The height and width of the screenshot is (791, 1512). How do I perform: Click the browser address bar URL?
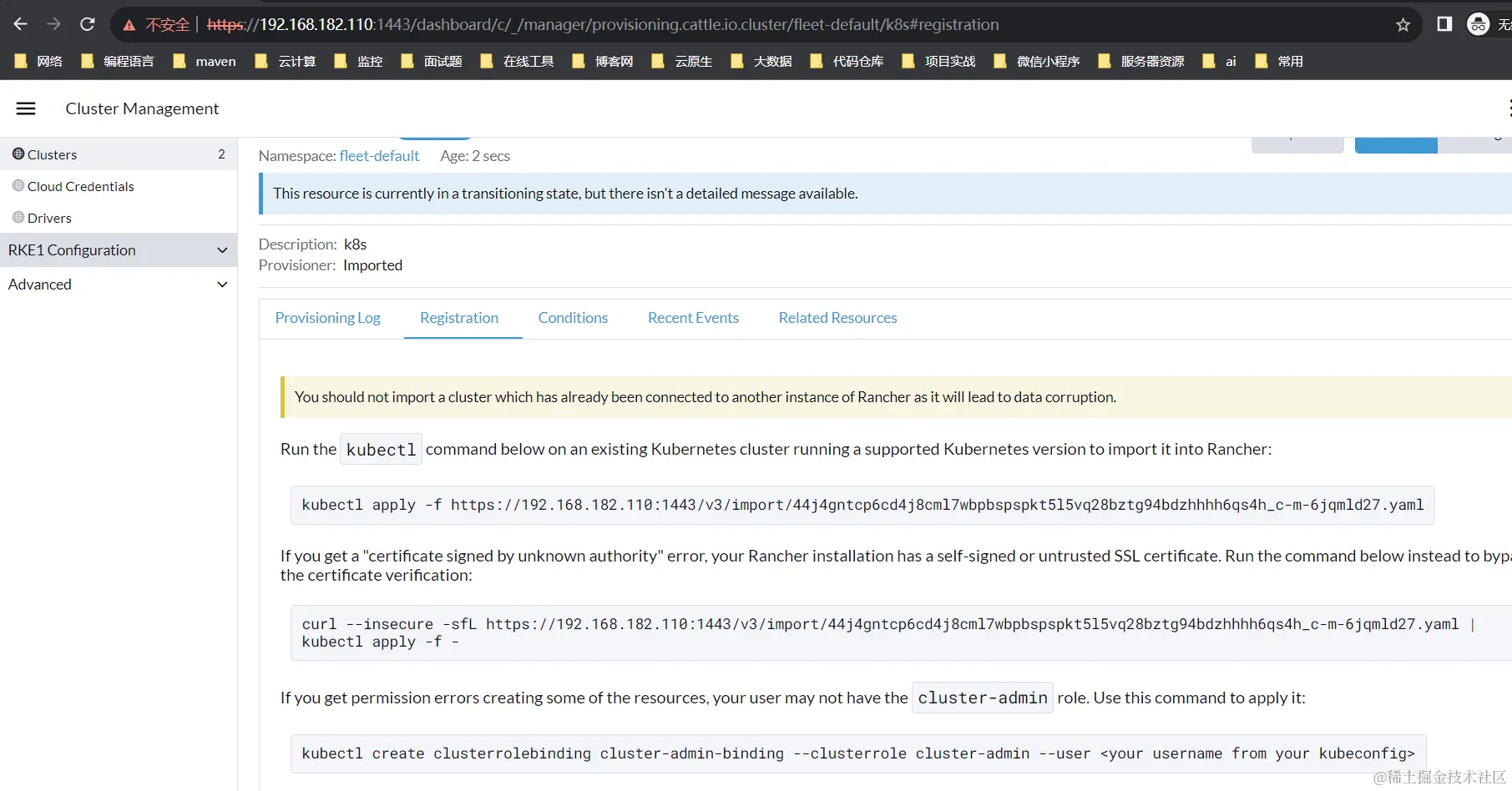(602, 24)
